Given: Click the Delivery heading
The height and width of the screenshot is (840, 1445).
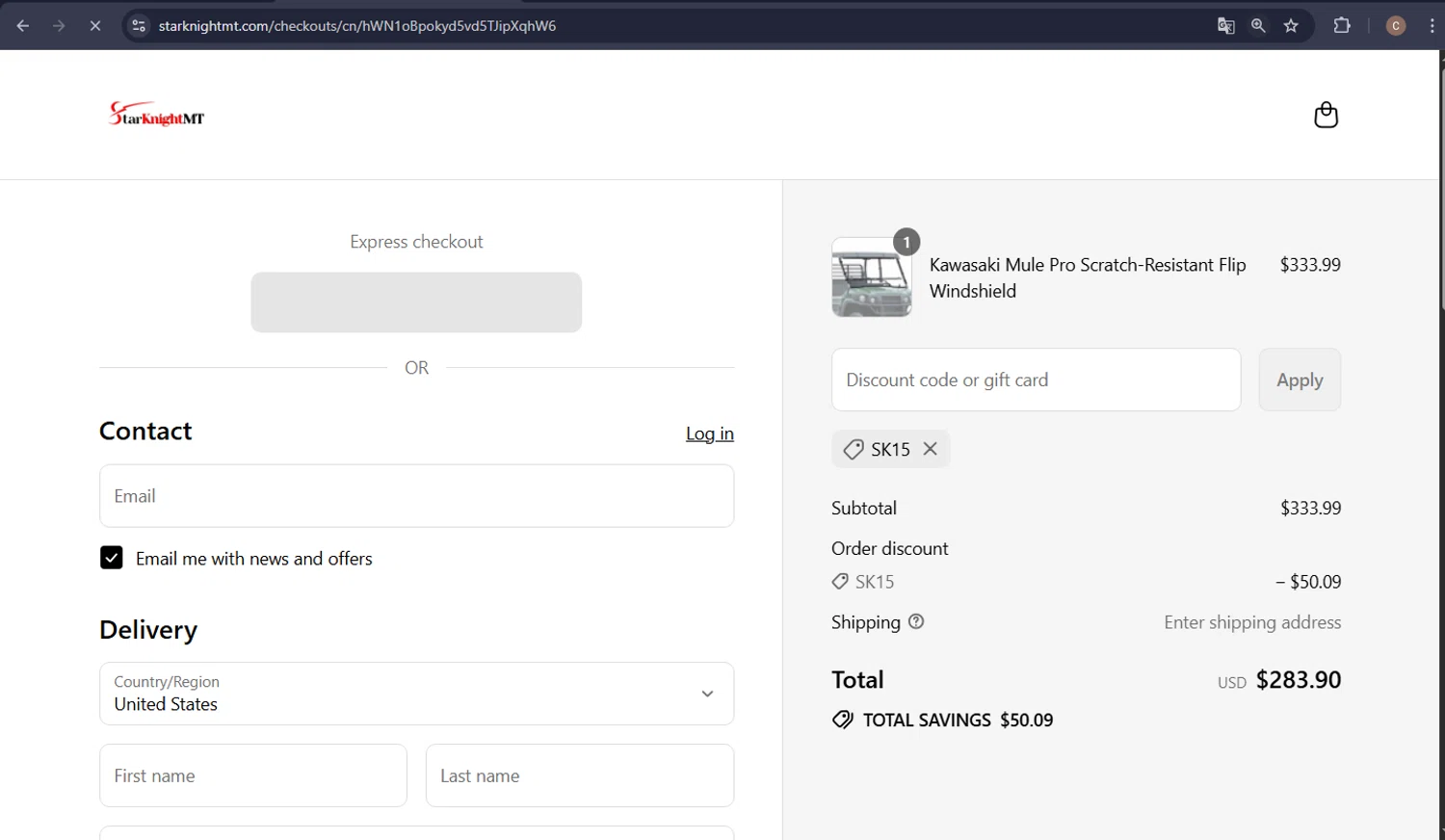Looking at the screenshot, I should click(148, 630).
